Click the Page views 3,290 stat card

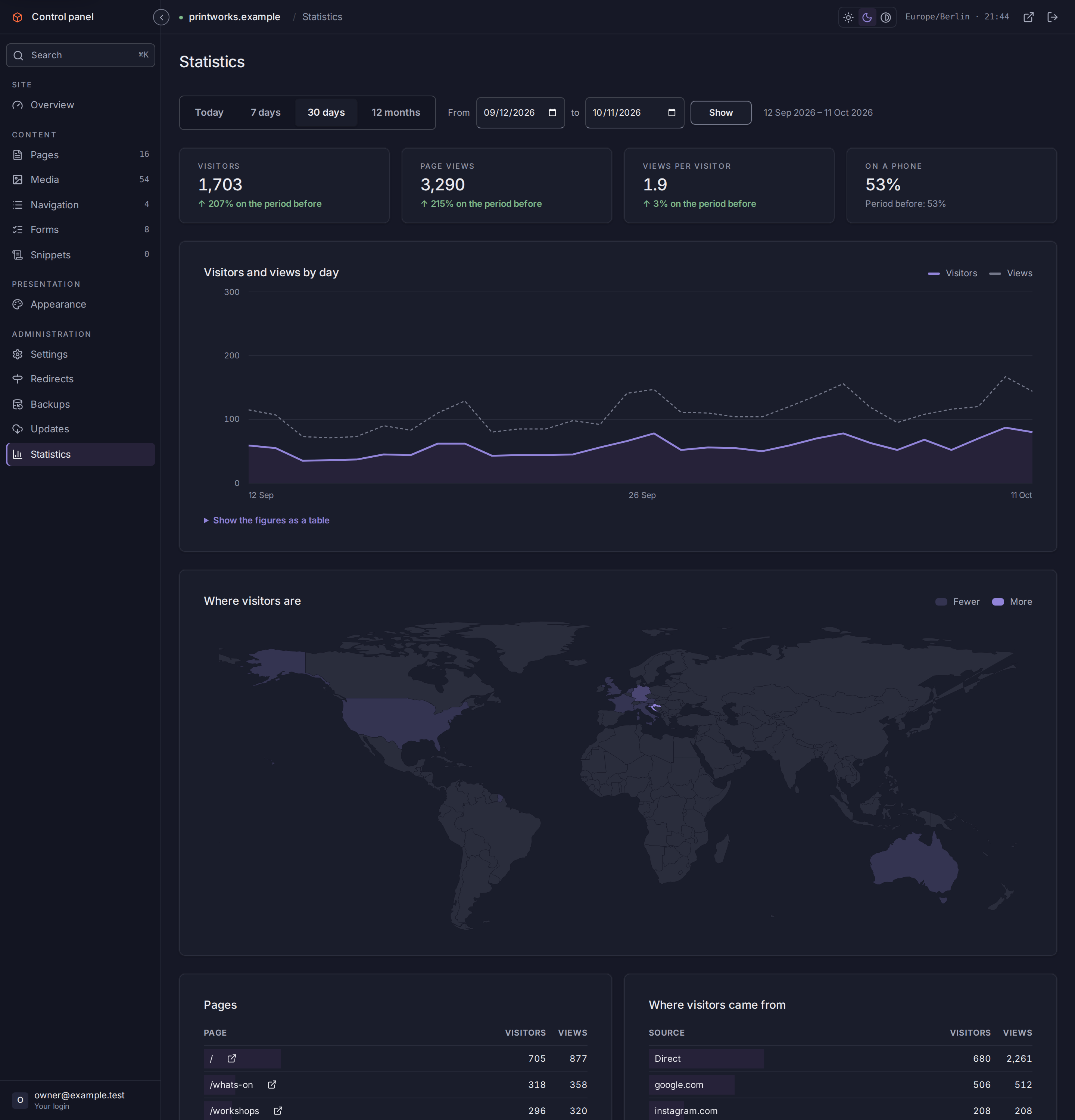[x=507, y=186]
